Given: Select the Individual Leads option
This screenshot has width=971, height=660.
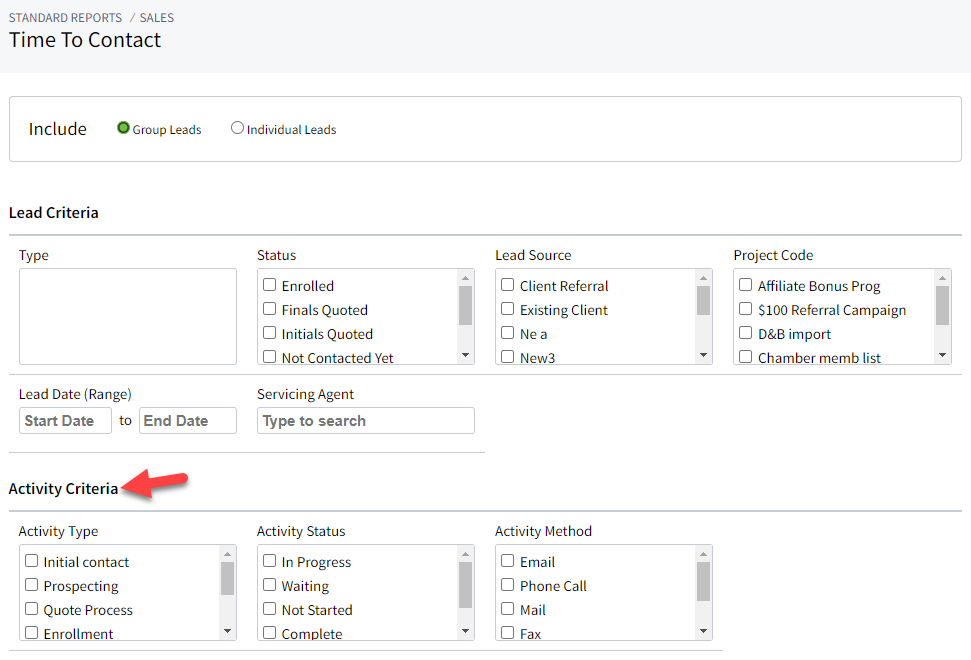Looking at the screenshot, I should coord(237,127).
